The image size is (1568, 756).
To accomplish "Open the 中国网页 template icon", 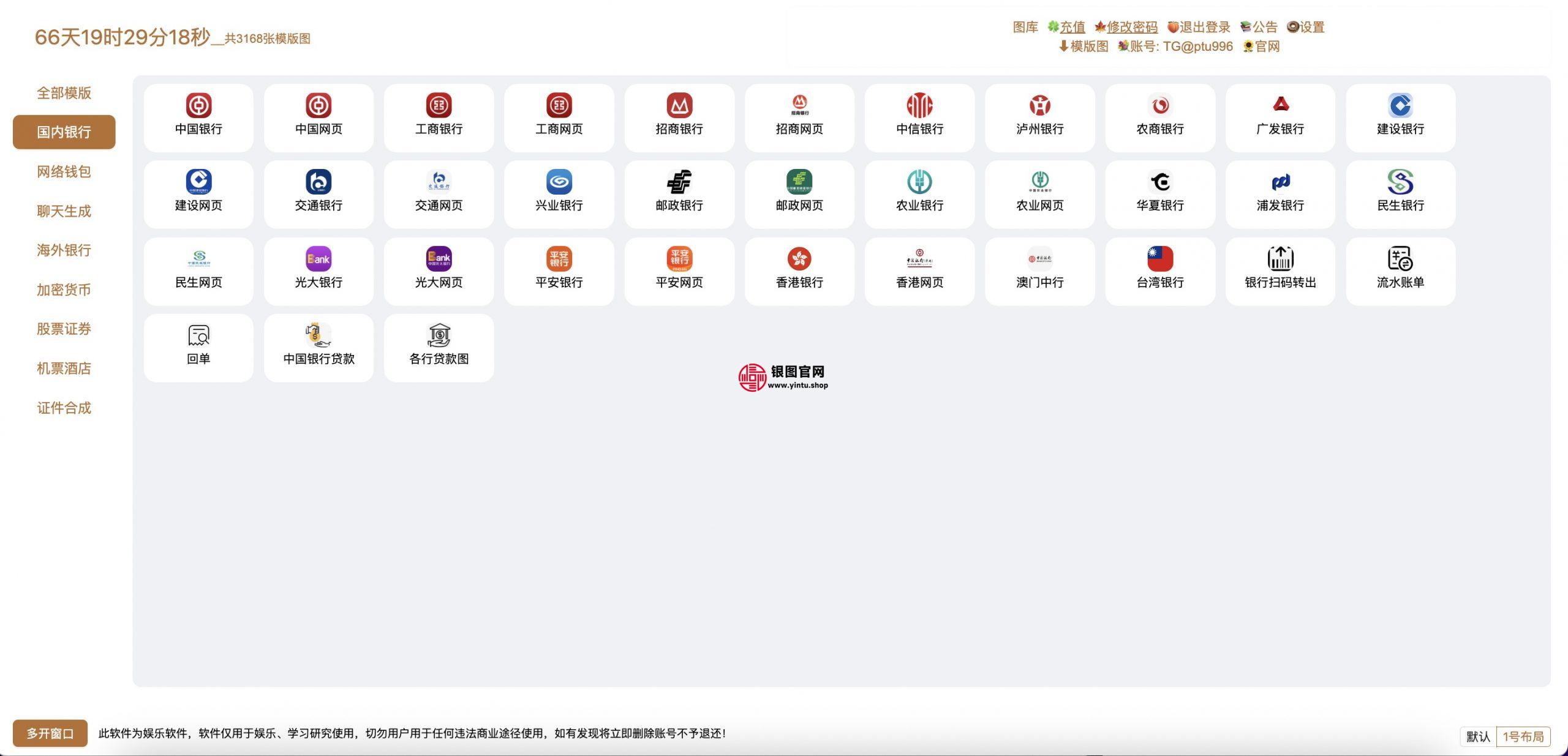I will [x=318, y=105].
